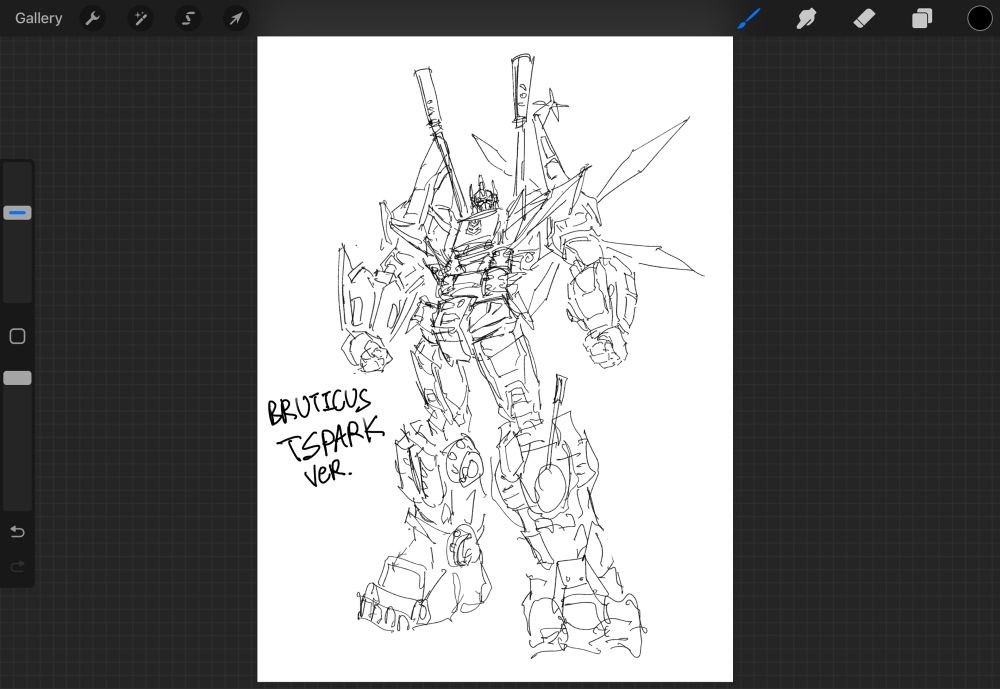This screenshot has width=1000, height=689.
Task: Open the Layers panel
Action: pyautogui.click(x=922, y=19)
